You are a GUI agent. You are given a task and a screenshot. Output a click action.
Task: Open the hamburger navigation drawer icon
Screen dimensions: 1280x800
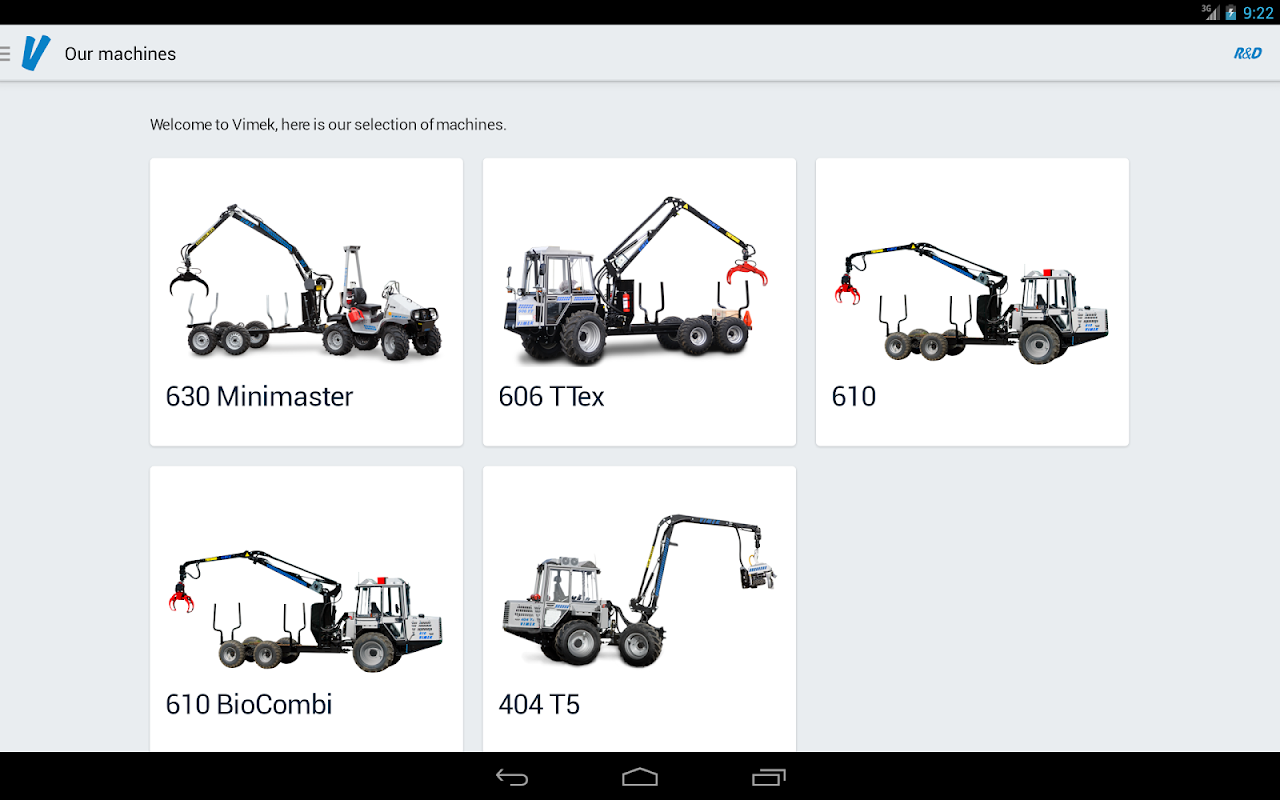pos(5,53)
